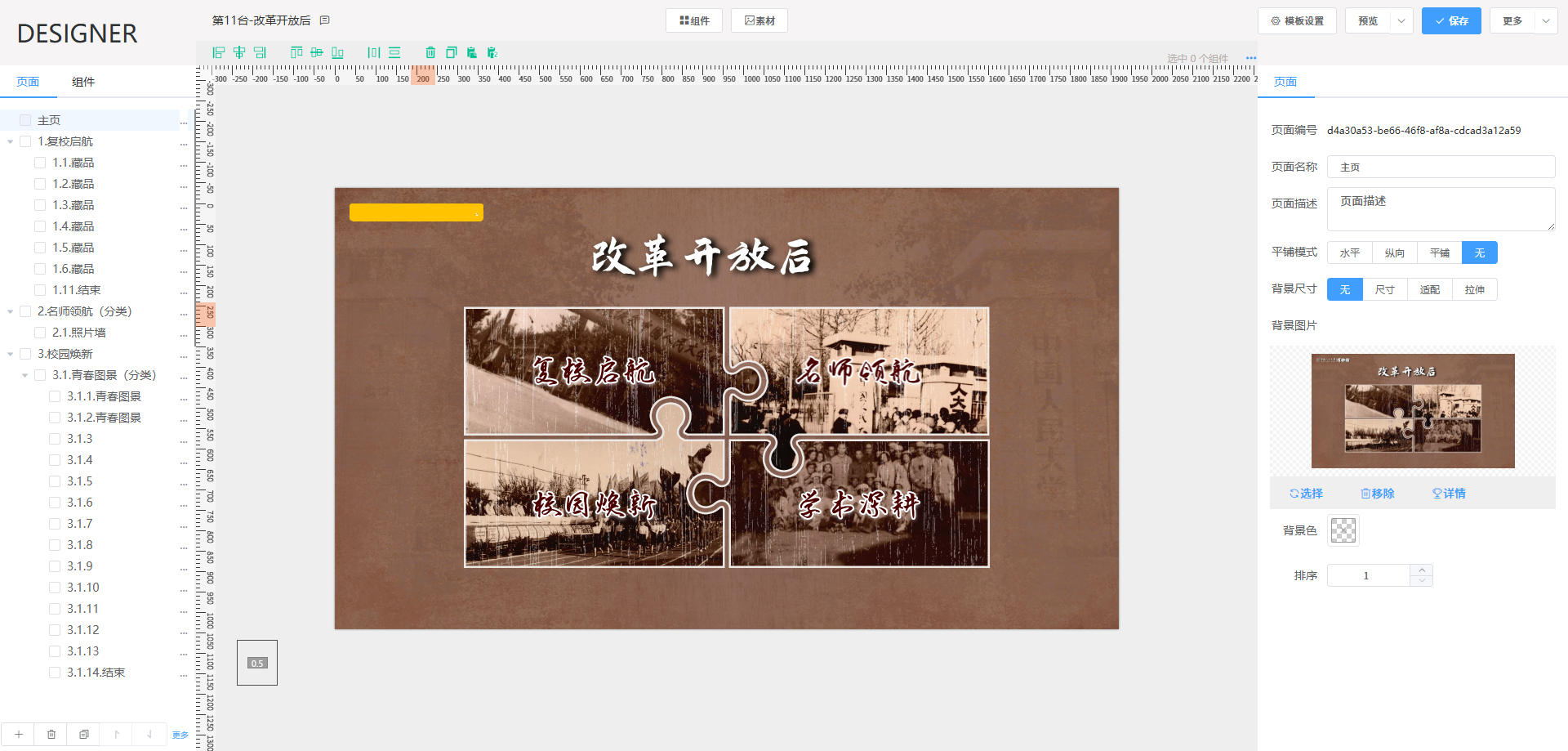Click the blue 保存 button
This screenshot has width=1568, height=751.
[1451, 20]
